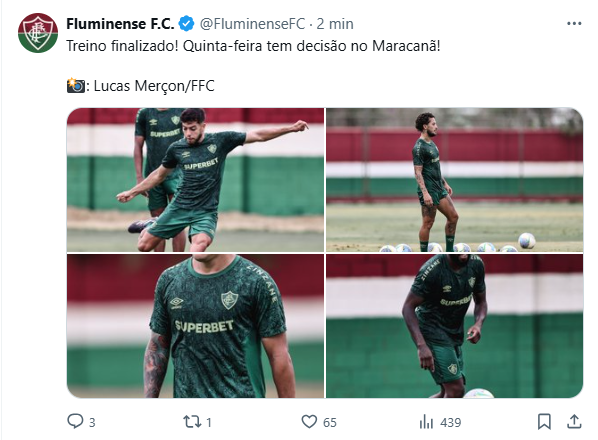Open photo of player kicking ball
The height and width of the screenshot is (440, 598).
[x=195, y=180]
